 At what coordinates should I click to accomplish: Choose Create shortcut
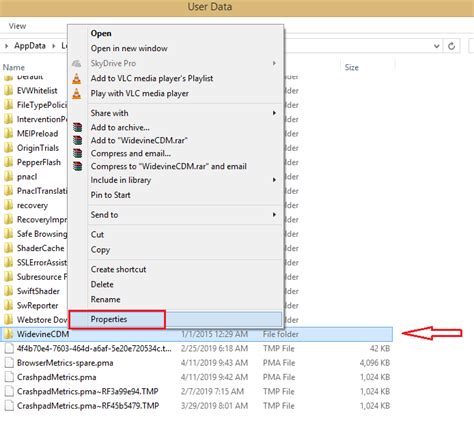coord(118,269)
